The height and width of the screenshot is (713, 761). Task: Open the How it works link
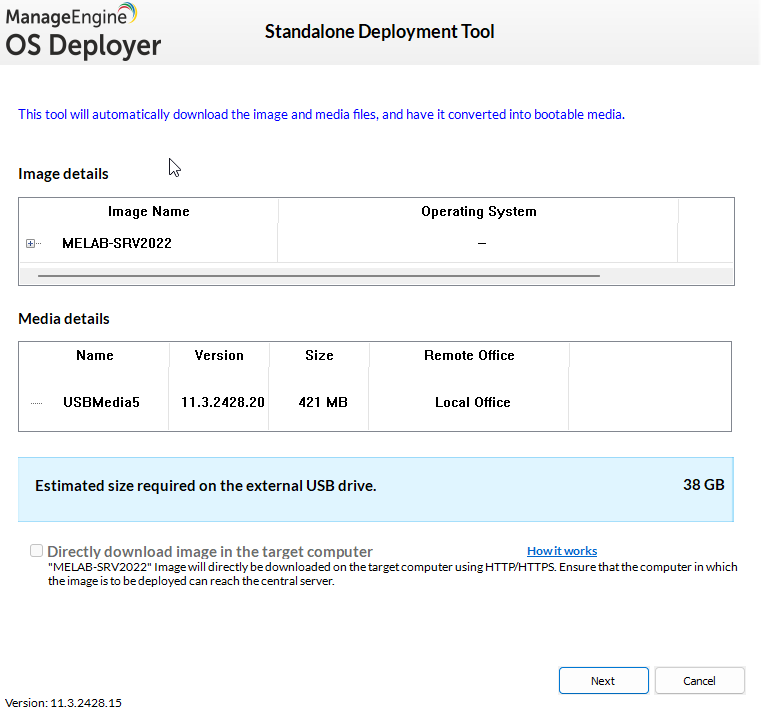point(561,551)
